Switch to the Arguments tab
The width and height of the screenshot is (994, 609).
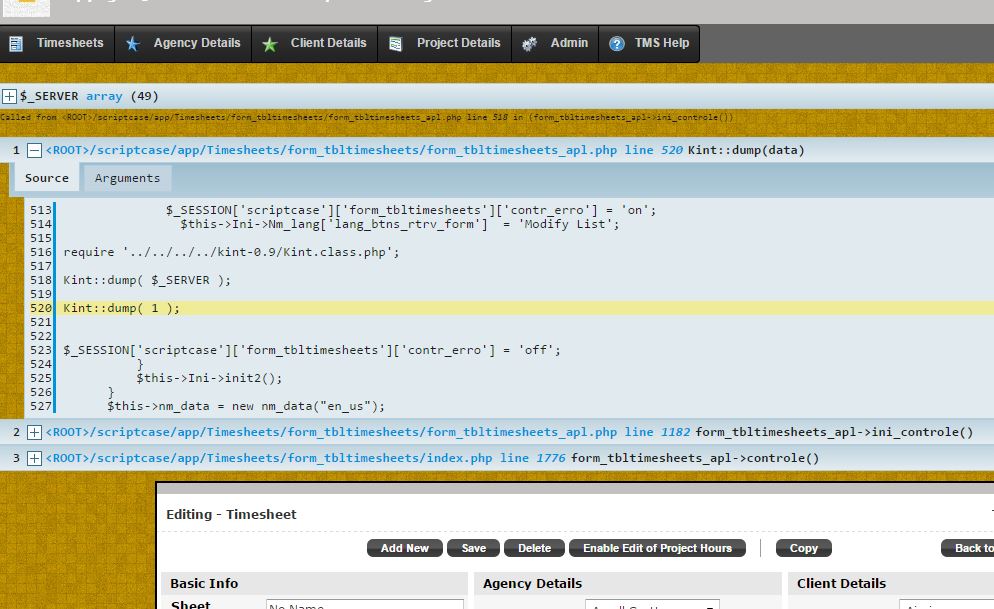[x=127, y=178]
